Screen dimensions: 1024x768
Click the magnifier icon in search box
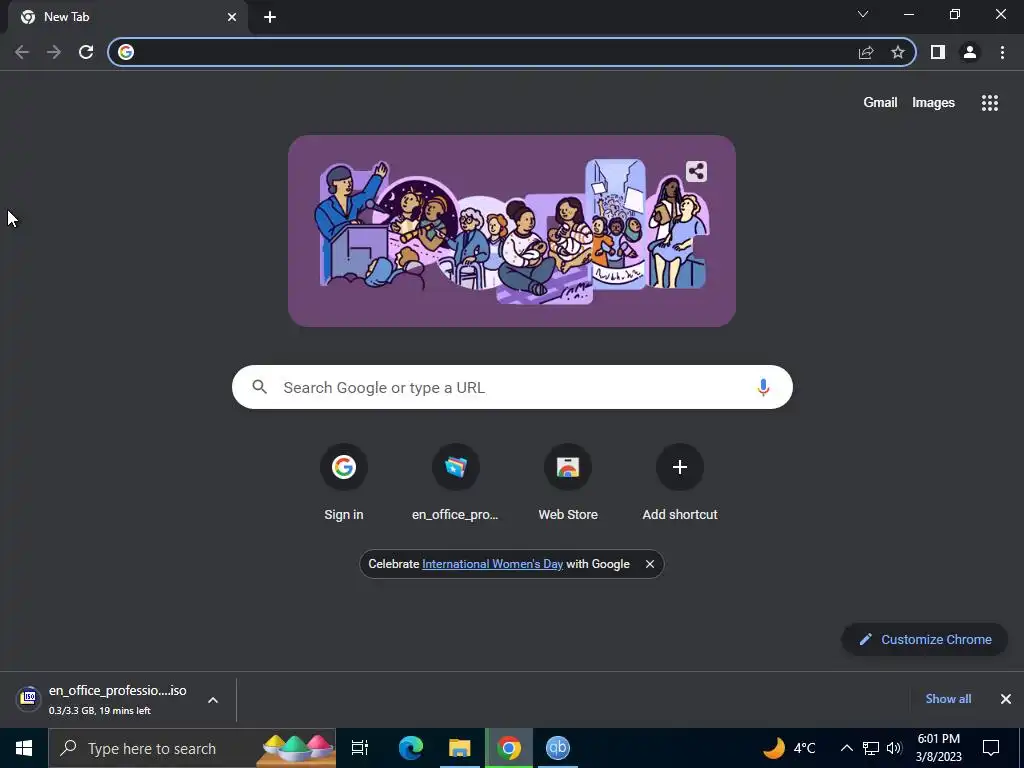tap(260, 387)
